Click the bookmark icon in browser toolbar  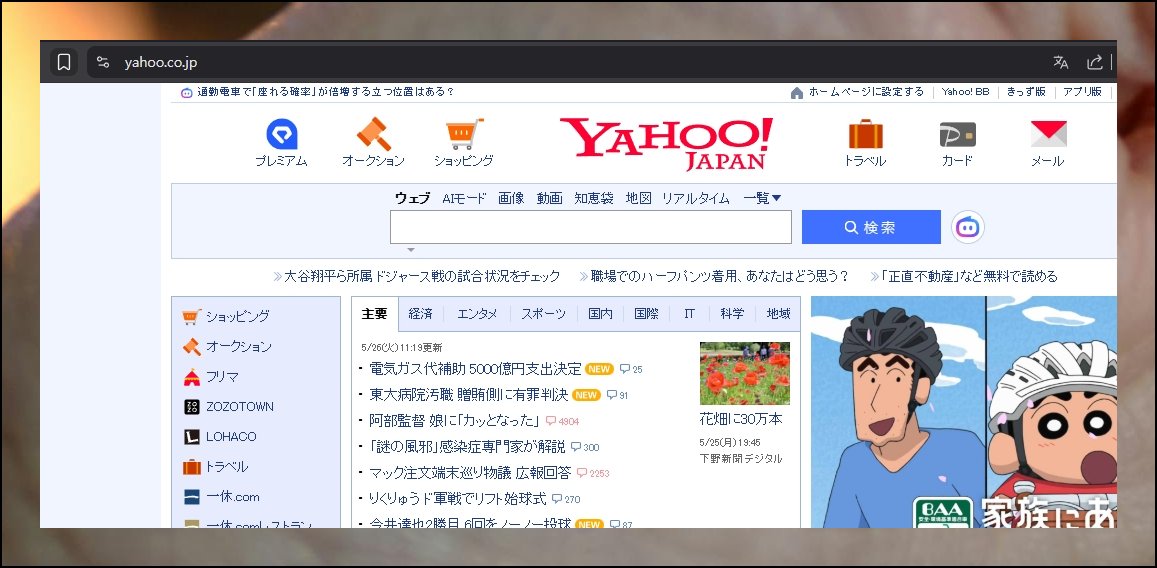(x=64, y=63)
